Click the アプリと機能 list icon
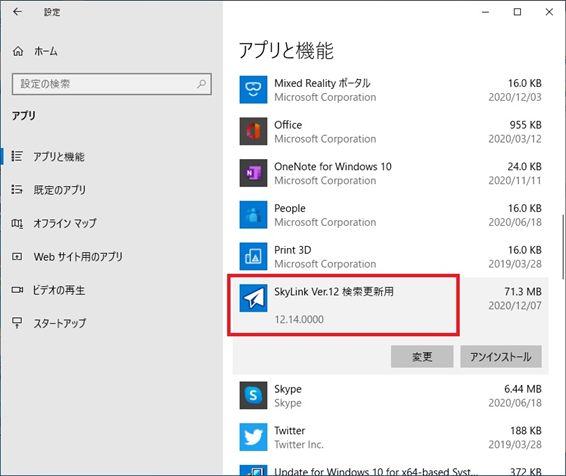Viewport: 566px width, 476px height. pos(17,156)
